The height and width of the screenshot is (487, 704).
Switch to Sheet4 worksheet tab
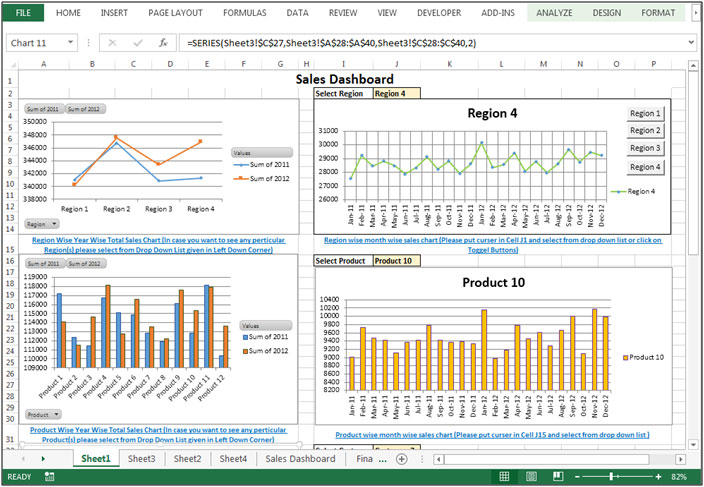tap(233, 459)
